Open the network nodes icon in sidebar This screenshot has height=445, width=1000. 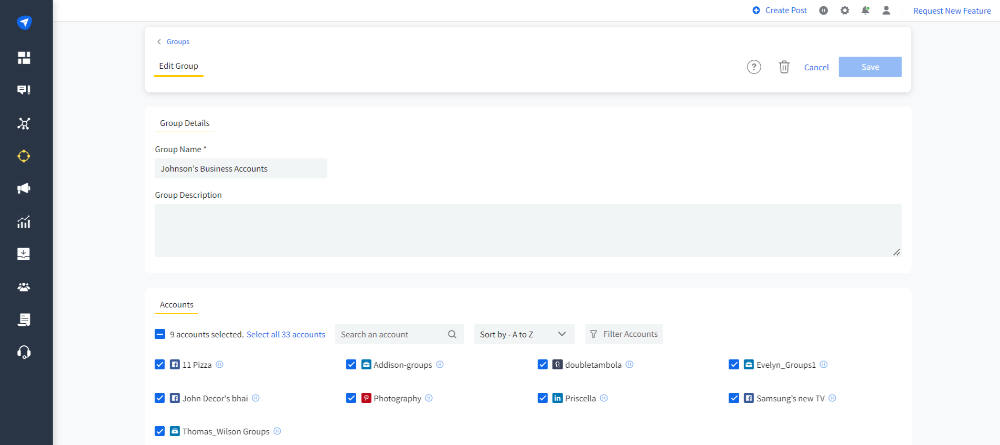24,124
